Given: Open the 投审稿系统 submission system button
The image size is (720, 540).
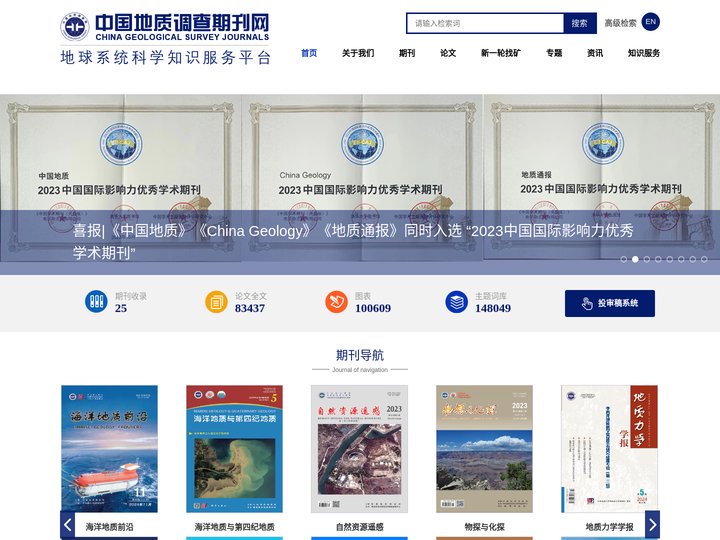Looking at the screenshot, I should click(x=610, y=303).
